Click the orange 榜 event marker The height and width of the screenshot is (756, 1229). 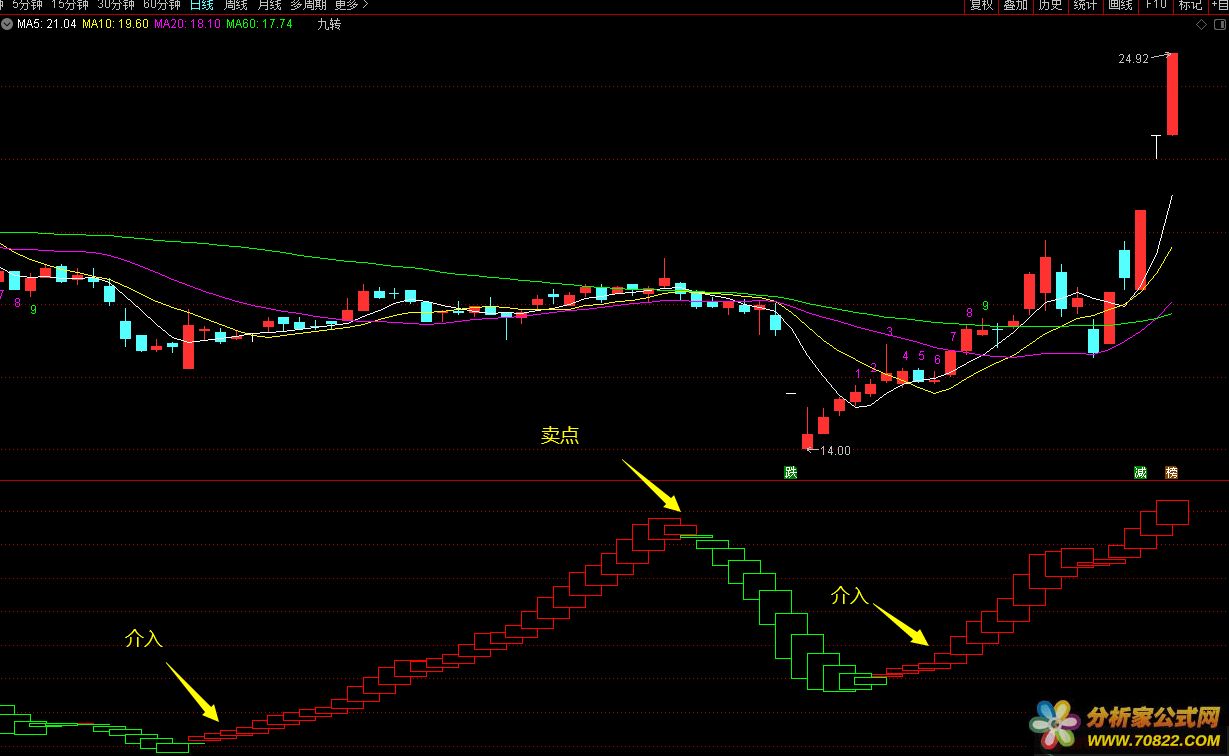click(x=1171, y=472)
